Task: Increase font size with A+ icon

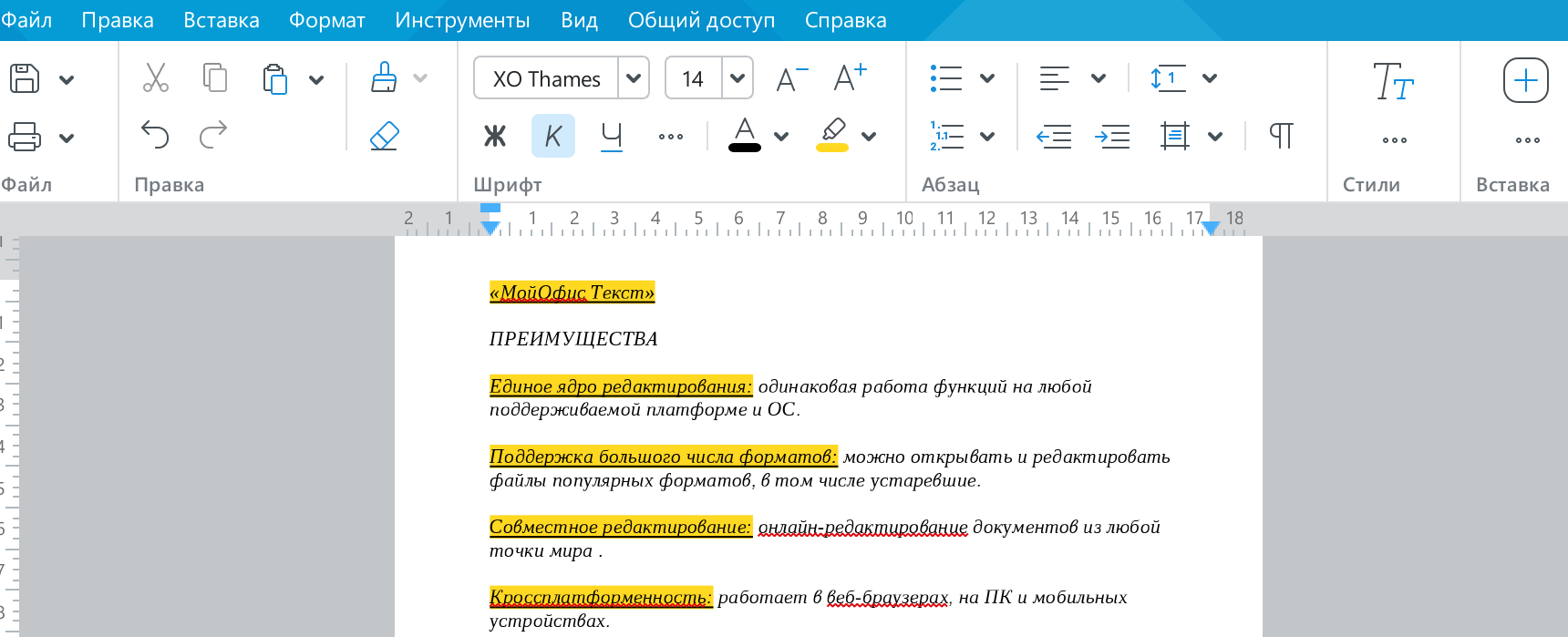Action: (850, 78)
